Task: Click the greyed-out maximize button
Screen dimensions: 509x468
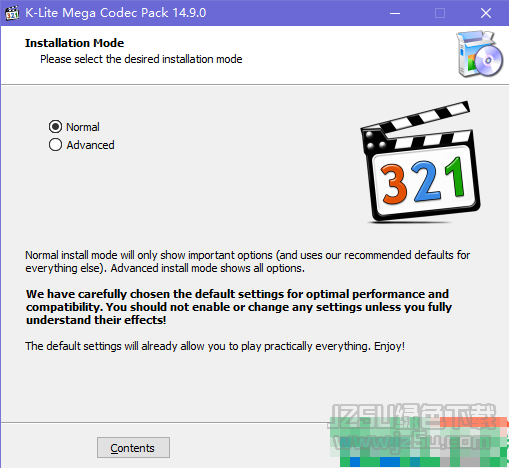Action: click(440, 13)
